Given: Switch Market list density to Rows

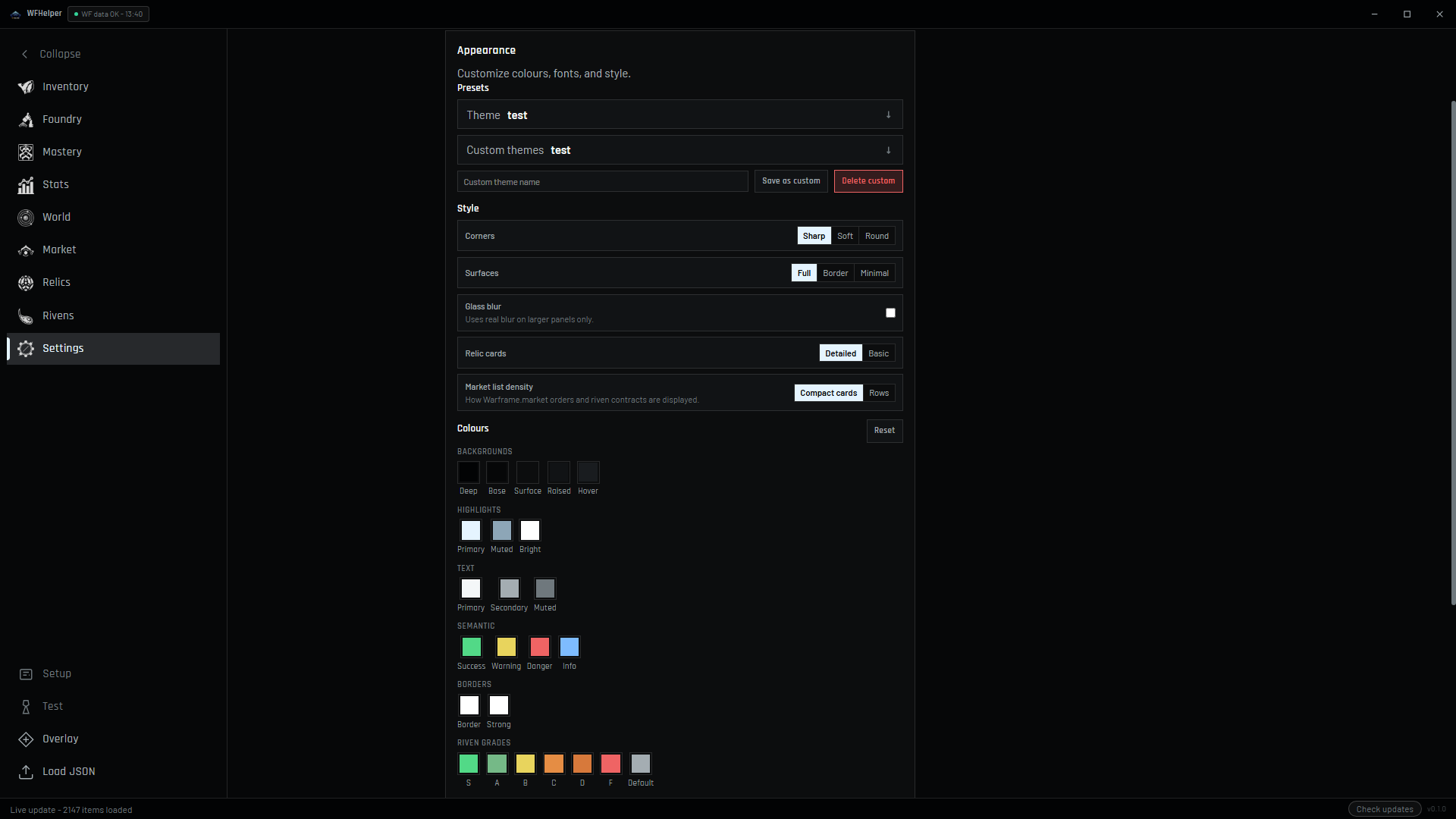Looking at the screenshot, I should 879,393.
